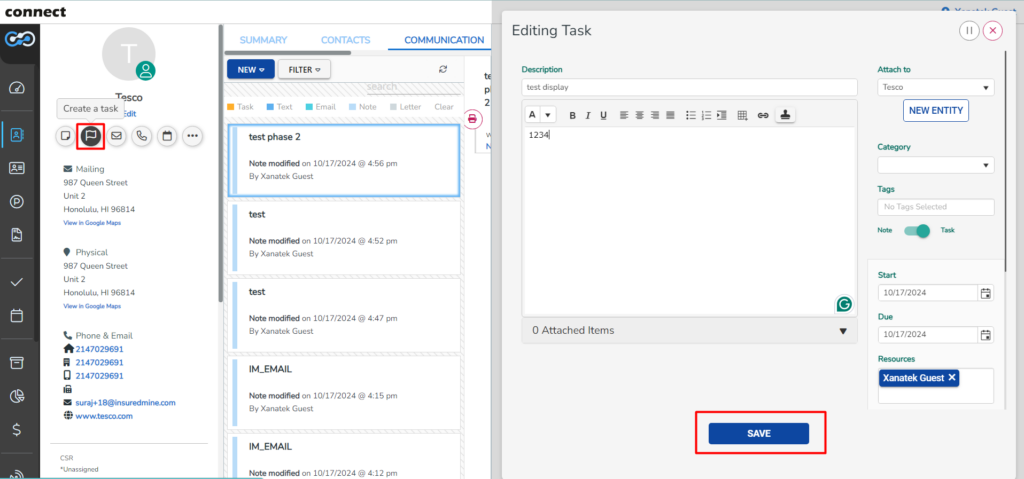Image resolution: width=1024 pixels, height=479 pixels.
Task: Open the FILTER dropdown button
Action: pyautogui.click(x=304, y=69)
